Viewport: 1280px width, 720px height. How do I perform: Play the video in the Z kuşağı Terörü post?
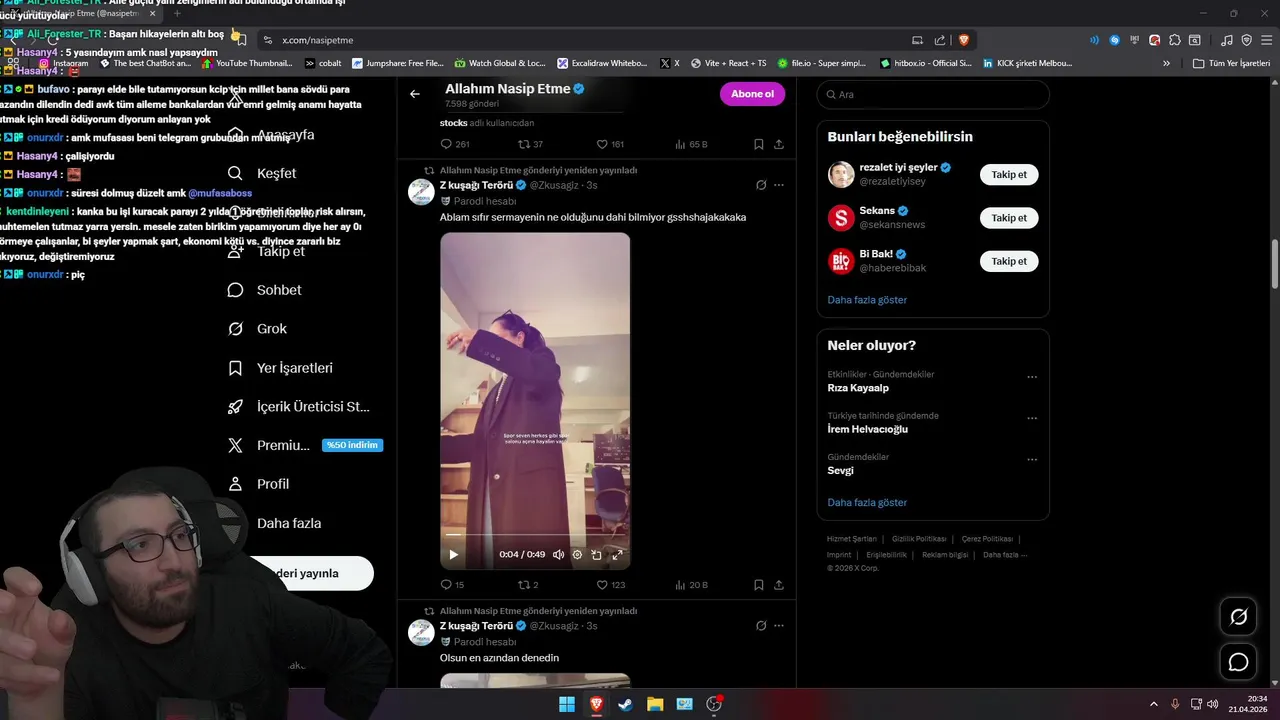click(453, 555)
